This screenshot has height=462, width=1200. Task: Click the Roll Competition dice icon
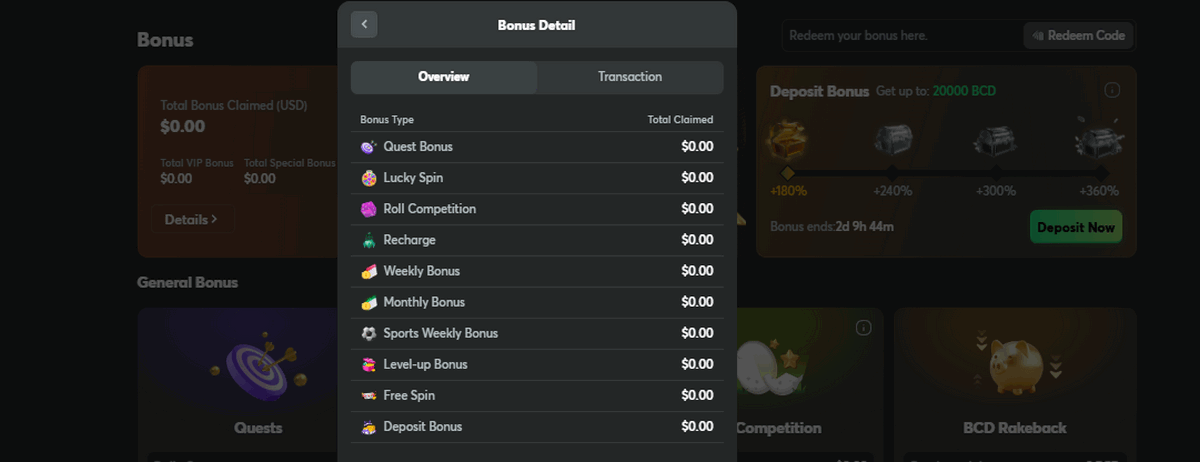coord(368,209)
